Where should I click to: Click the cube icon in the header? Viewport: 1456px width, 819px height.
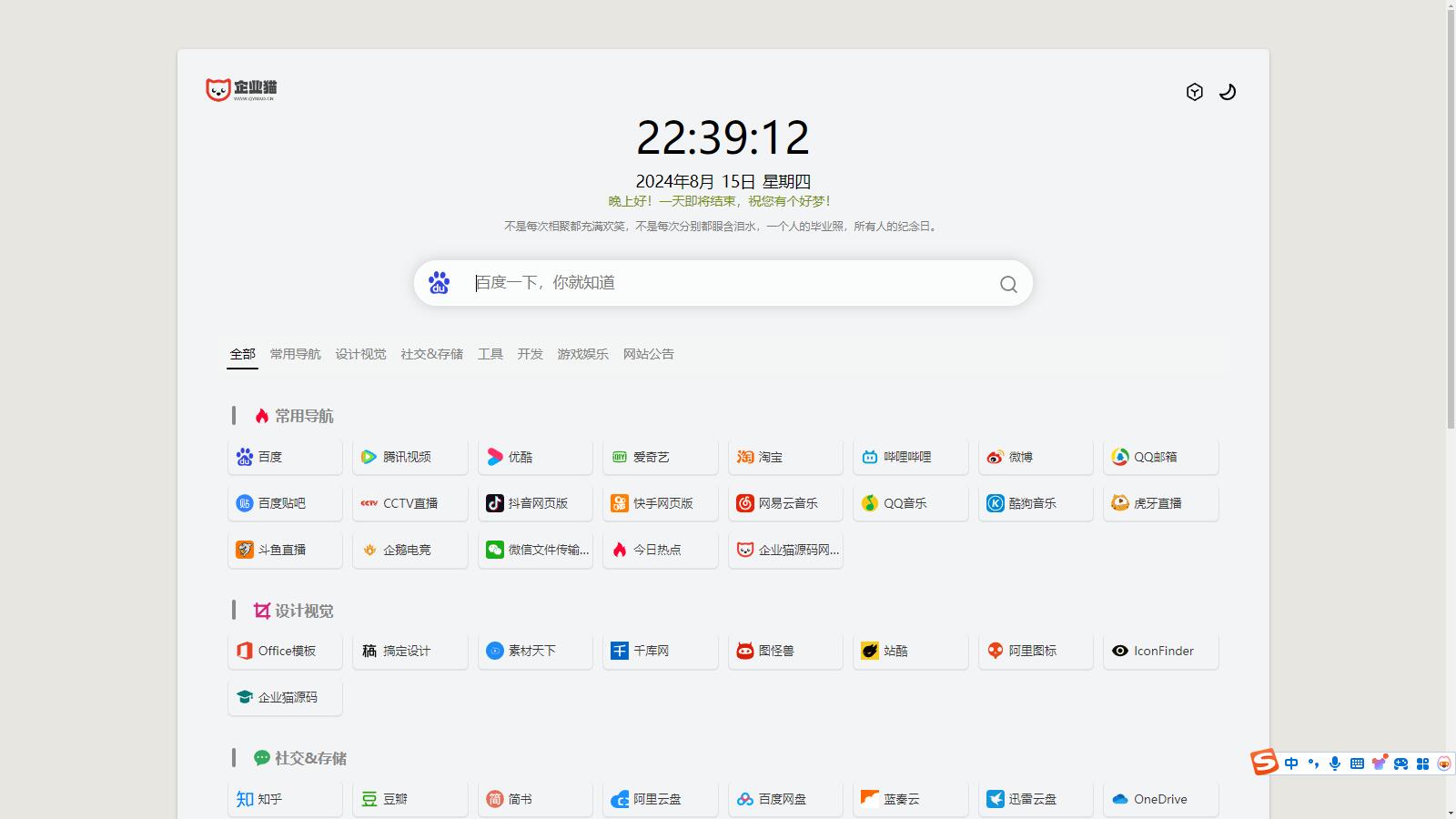click(1195, 92)
